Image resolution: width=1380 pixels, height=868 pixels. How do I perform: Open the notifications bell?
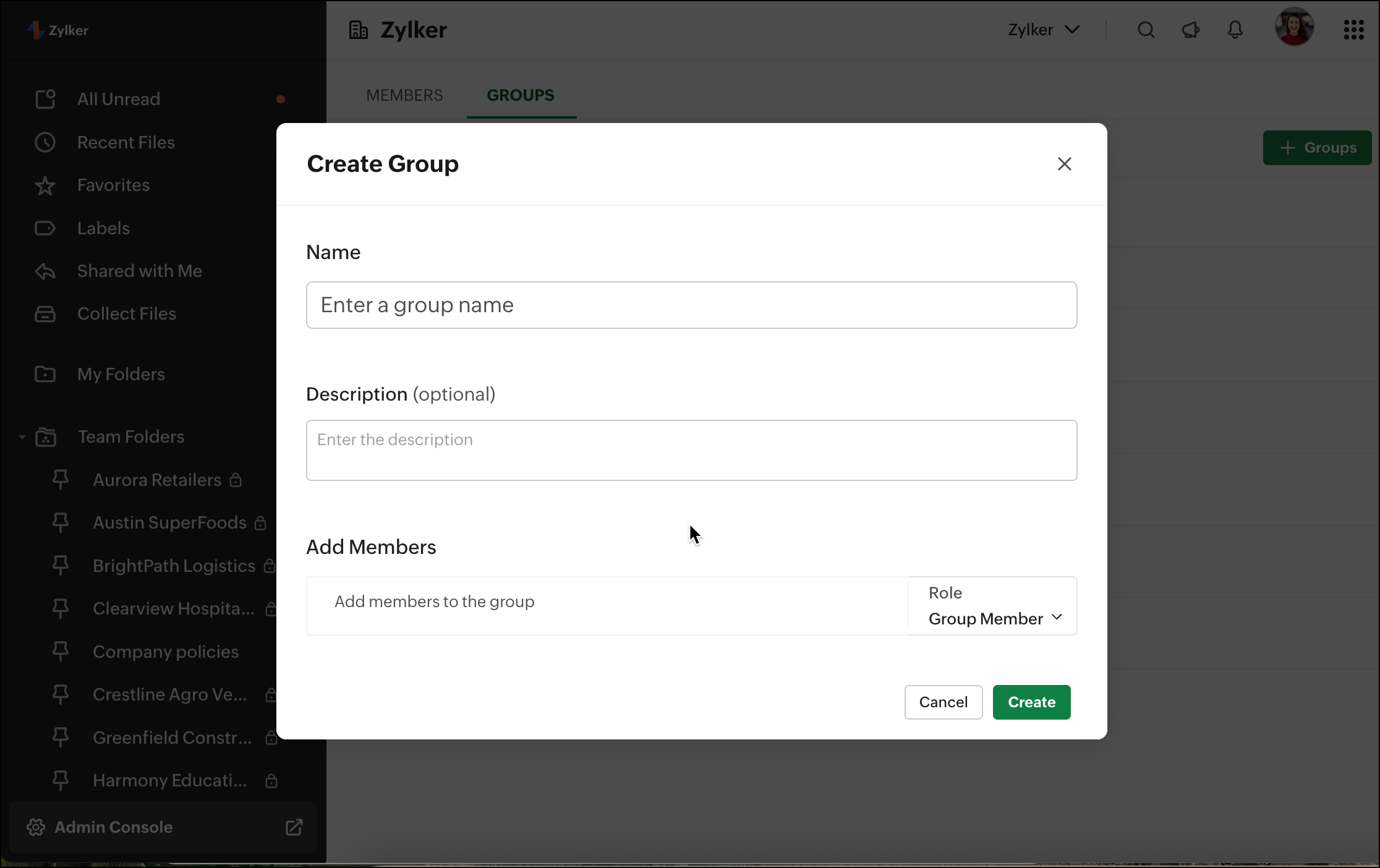pos(1235,30)
